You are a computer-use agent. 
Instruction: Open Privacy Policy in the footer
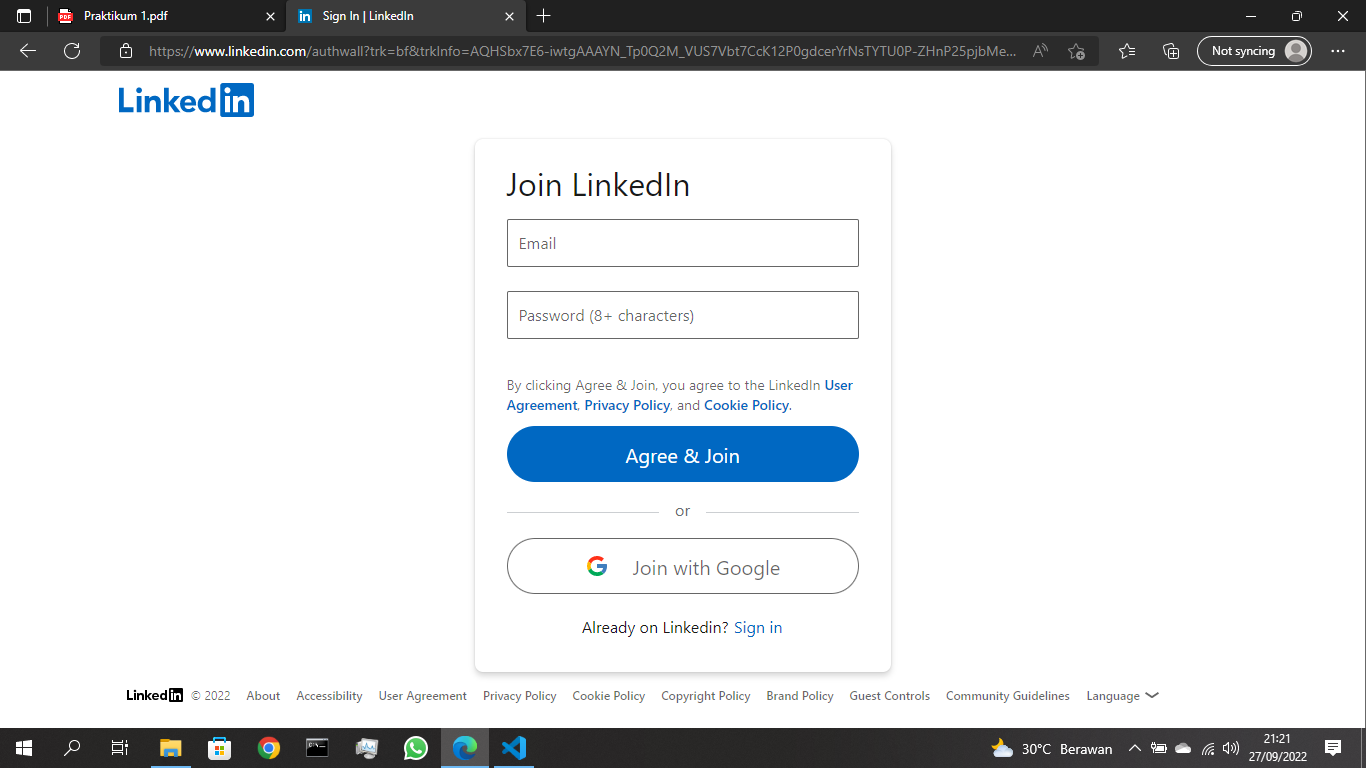tap(519, 696)
